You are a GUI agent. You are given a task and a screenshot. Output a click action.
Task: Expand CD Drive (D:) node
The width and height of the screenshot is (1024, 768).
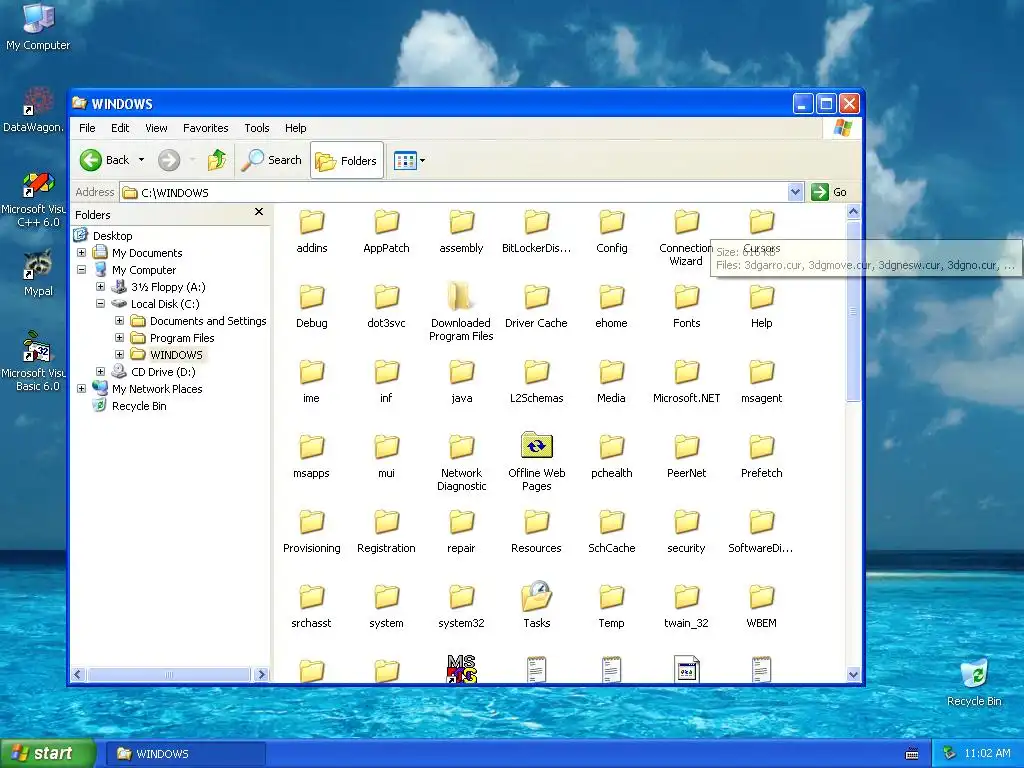pyautogui.click(x=101, y=372)
